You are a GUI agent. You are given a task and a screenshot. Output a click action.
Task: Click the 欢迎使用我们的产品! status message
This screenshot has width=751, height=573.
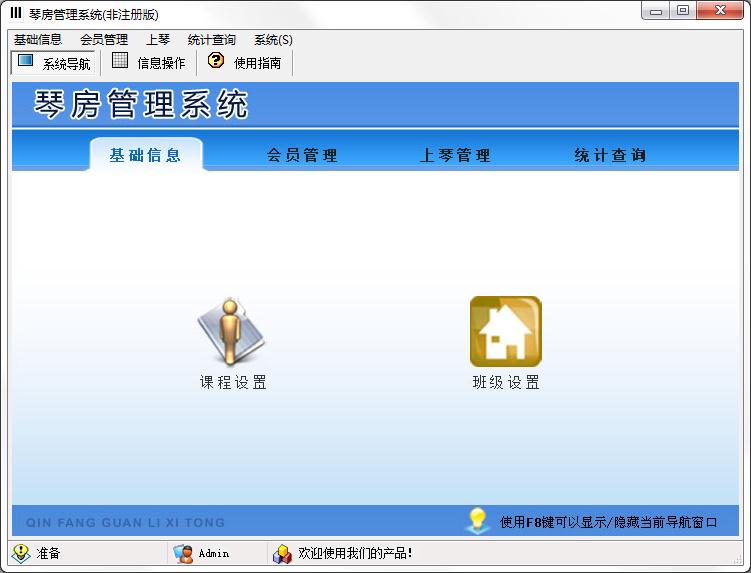(x=355, y=553)
